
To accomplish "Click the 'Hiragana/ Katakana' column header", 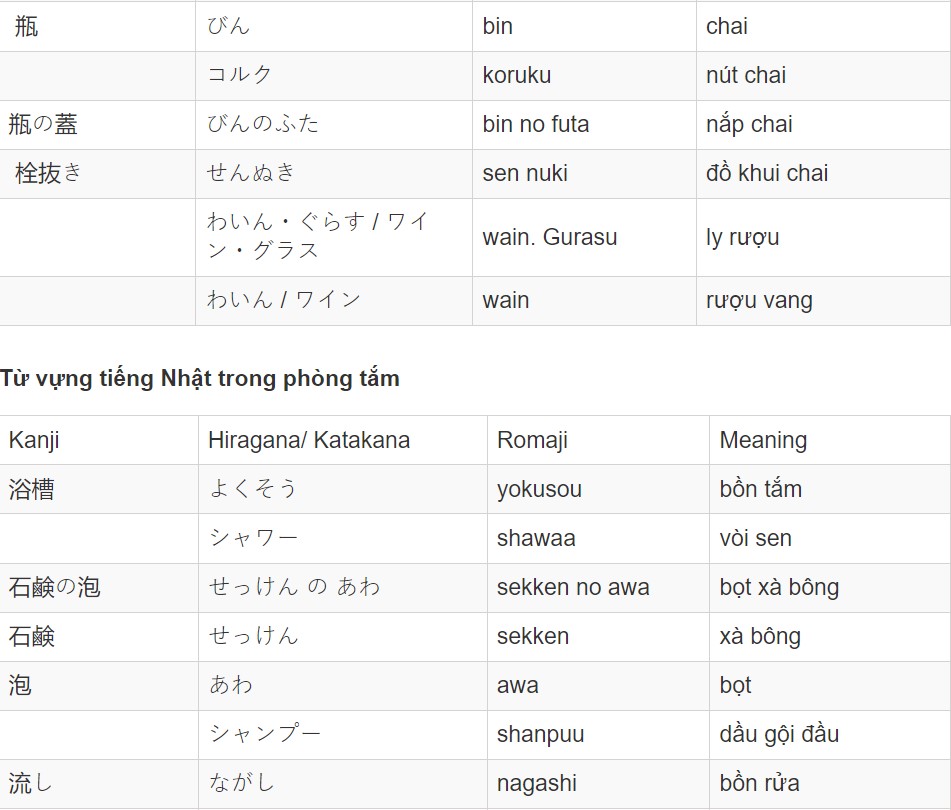I will point(343,441).
